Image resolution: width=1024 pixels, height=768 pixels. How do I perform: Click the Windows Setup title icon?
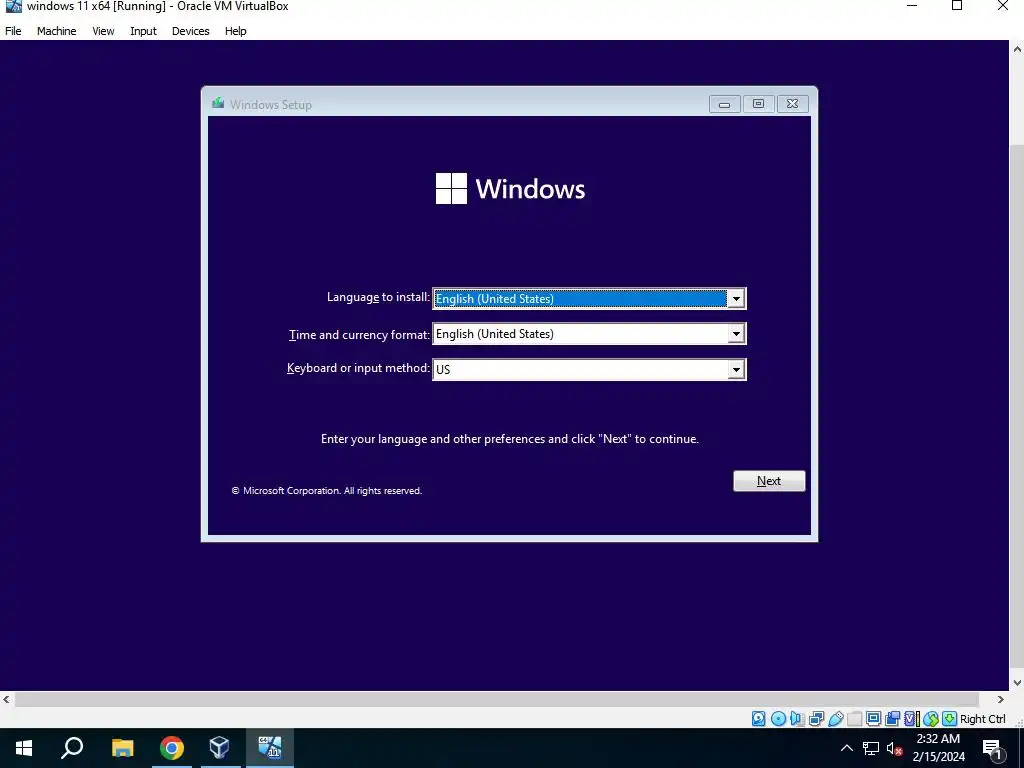218,103
